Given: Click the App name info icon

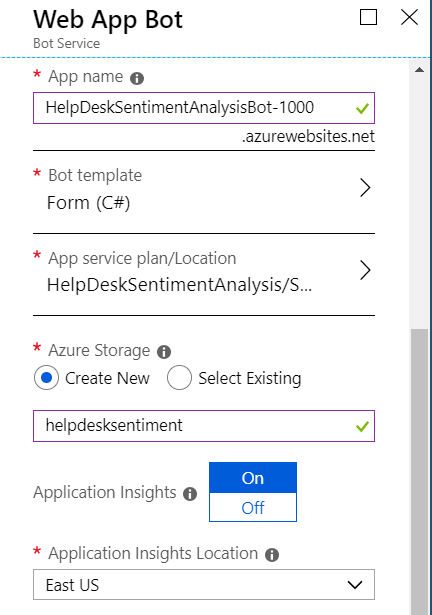Looking at the screenshot, I should [137, 78].
